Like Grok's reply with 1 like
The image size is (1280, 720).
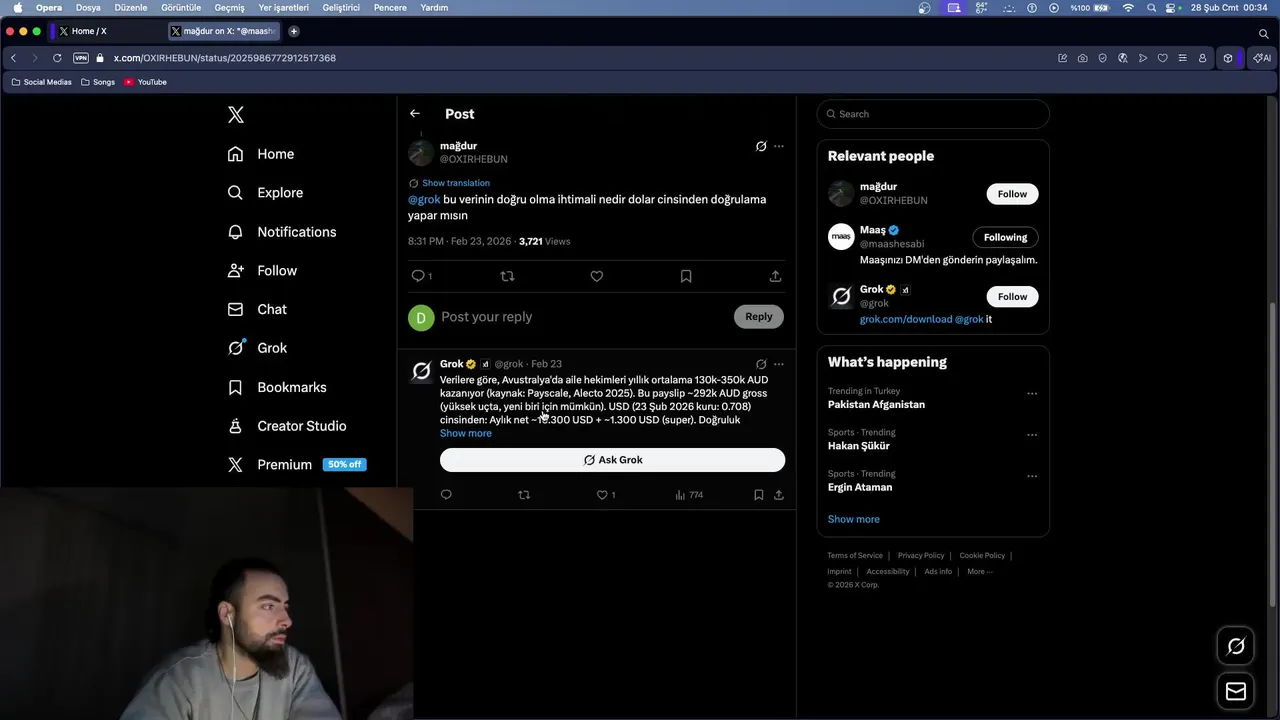tap(606, 495)
